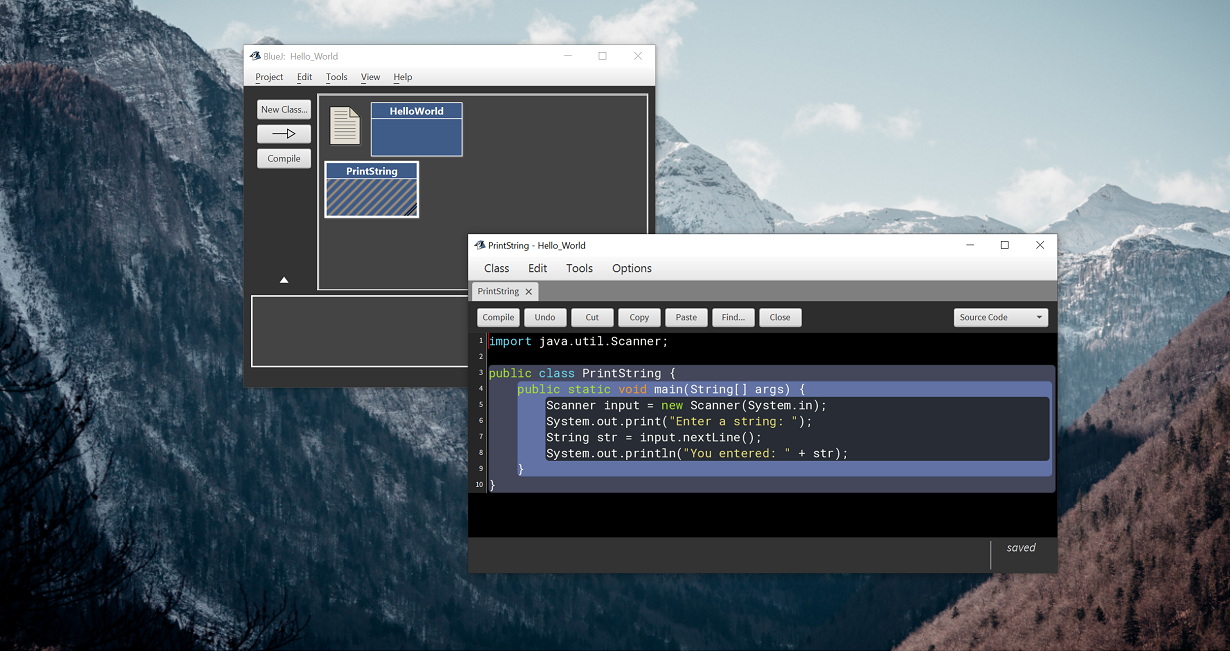The image size is (1230, 651).
Task: Open the Options menu
Action: pos(631,268)
